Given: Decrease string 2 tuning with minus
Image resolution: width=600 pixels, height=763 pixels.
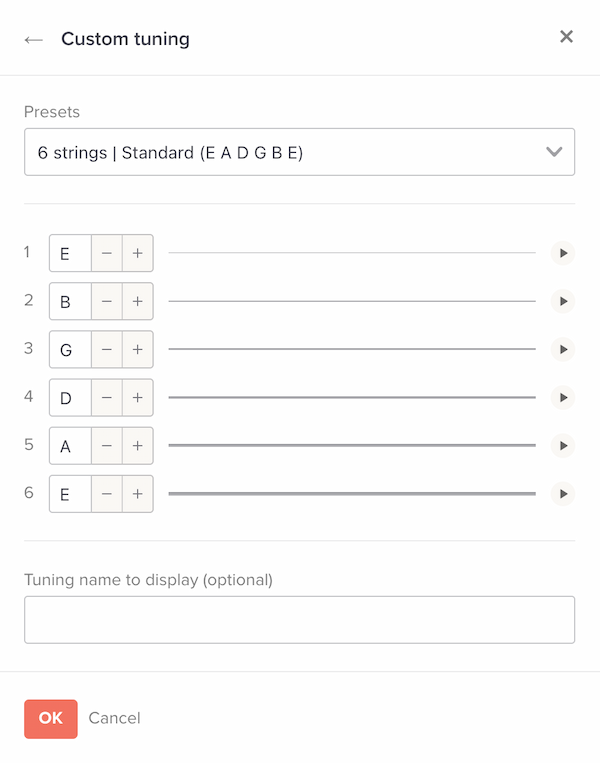Looking at the screenshot, I should tap(107, 301).
